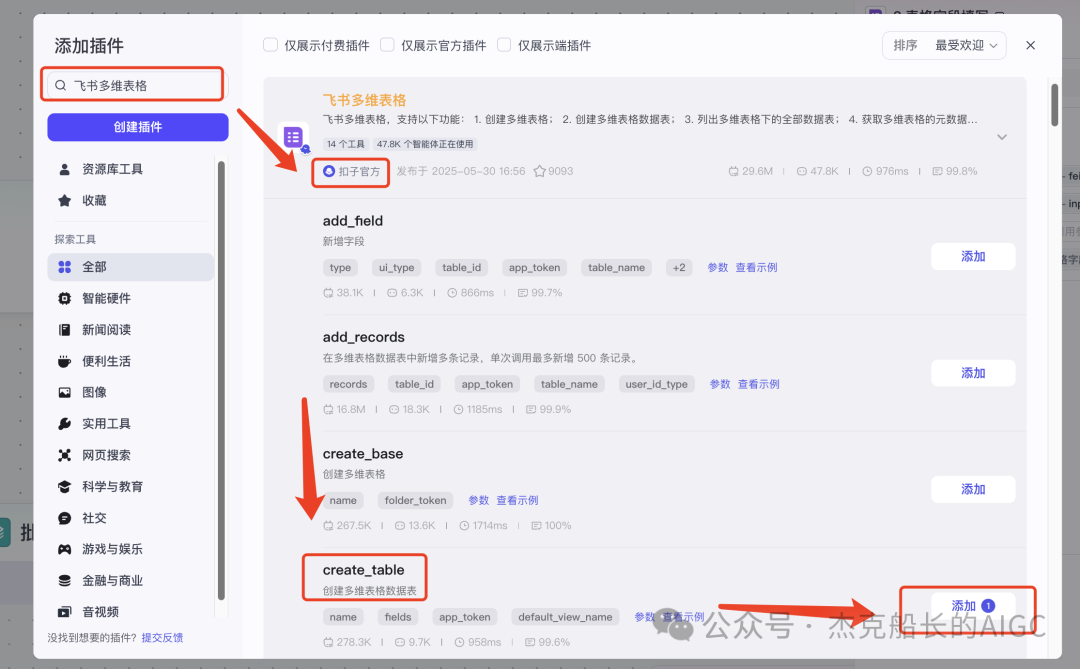The width and height of the screenshot is (1080, 669).
Task: Open 参数 link for create_base
Action: pyautogui.click(x=479, y=500)
